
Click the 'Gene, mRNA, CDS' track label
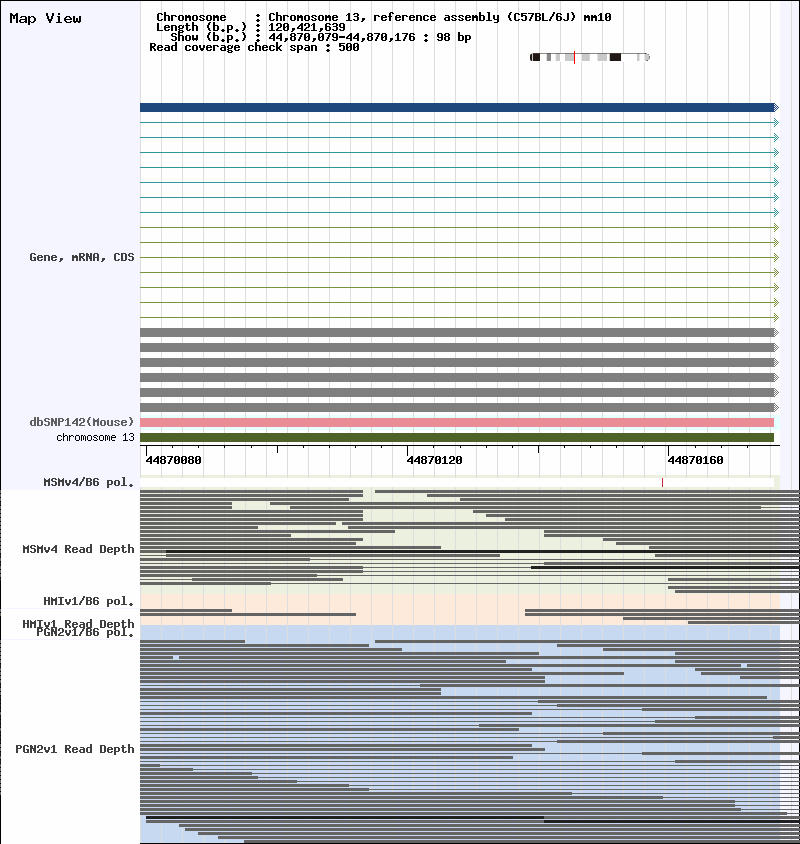(82, 257)
